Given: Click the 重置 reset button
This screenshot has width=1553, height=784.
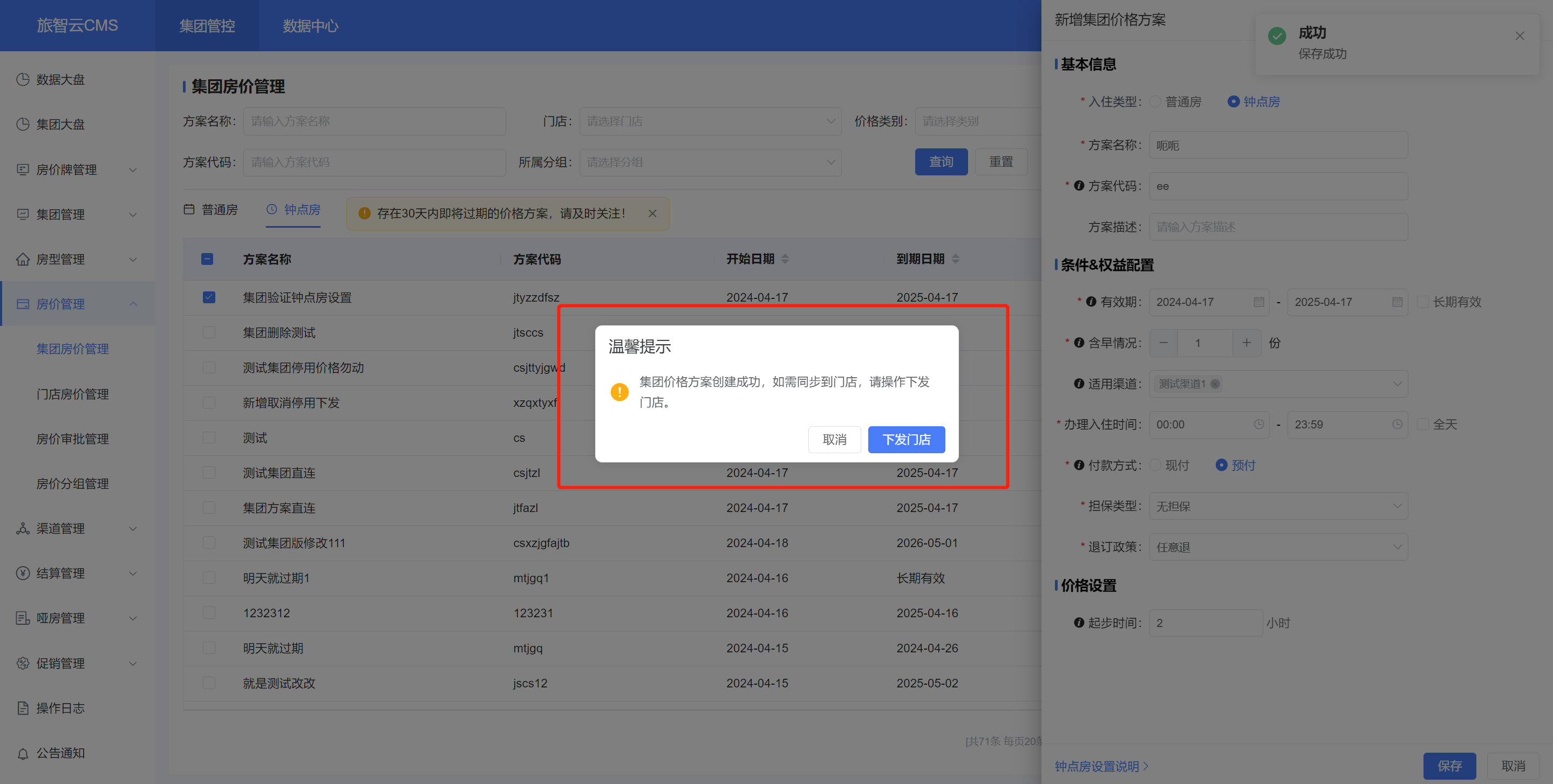Looking at the screenshot, I should (1001, 161).
